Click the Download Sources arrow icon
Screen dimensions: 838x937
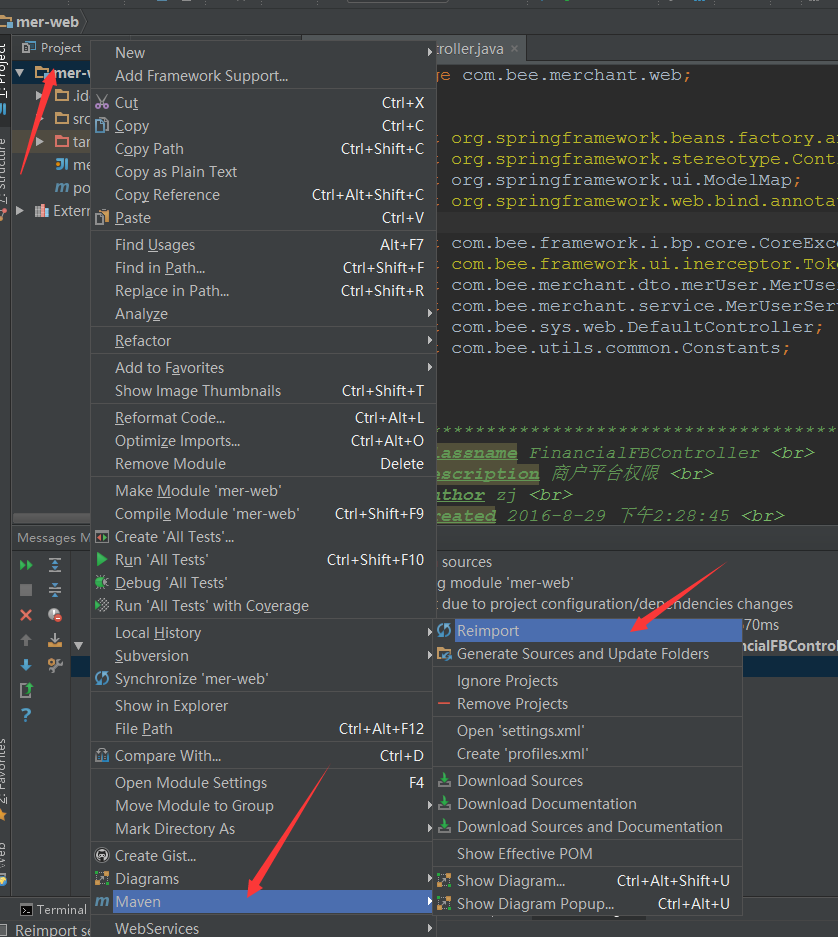(444, 780)
